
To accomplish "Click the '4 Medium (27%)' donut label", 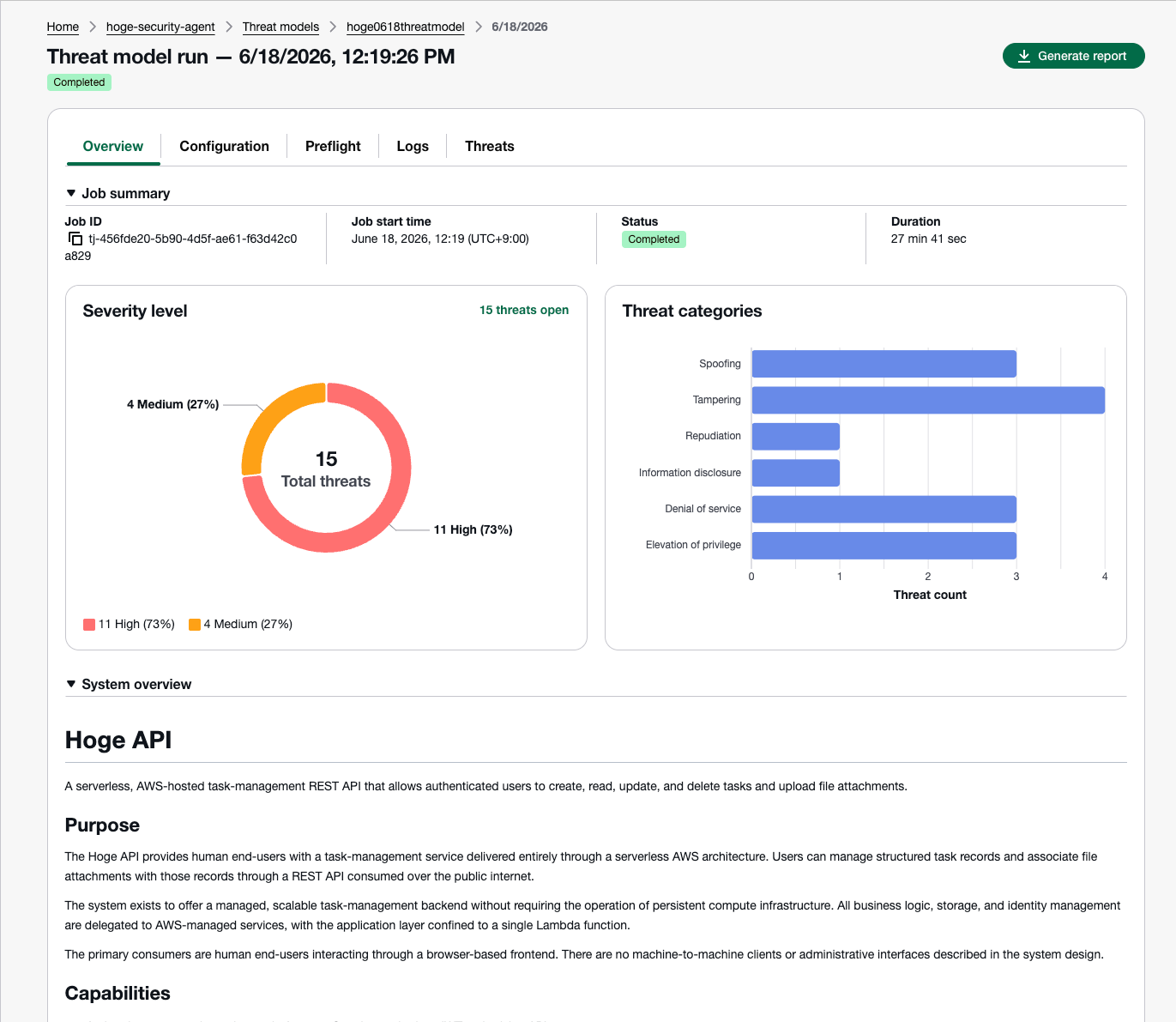I will click(x=172, y=404).
